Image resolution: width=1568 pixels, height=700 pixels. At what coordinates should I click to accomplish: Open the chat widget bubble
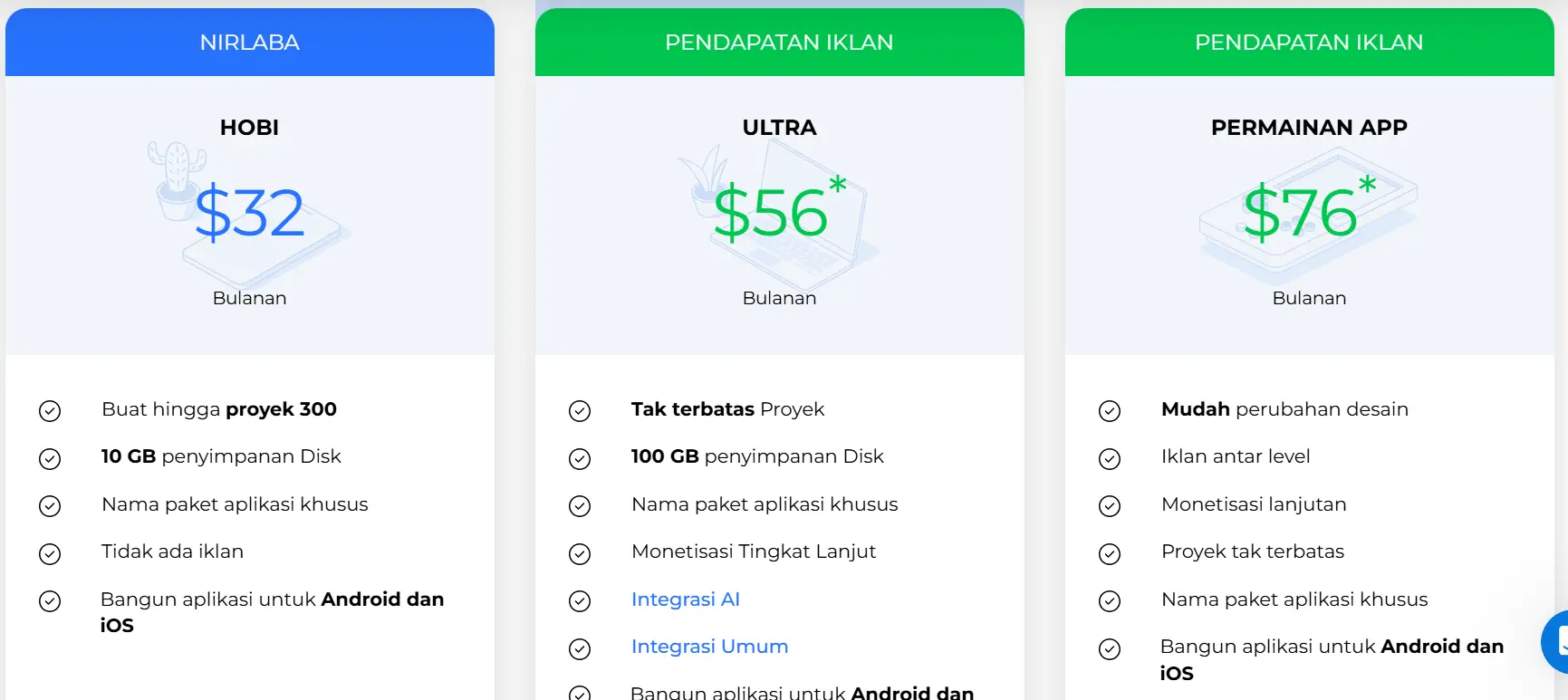click(x=1557, y=641)
